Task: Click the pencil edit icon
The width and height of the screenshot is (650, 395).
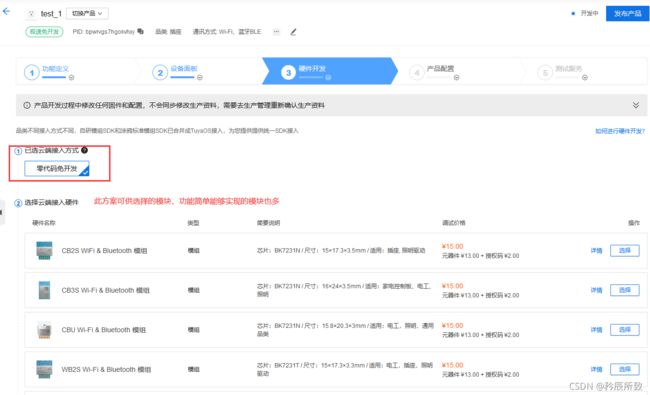Action: [293, 32]
